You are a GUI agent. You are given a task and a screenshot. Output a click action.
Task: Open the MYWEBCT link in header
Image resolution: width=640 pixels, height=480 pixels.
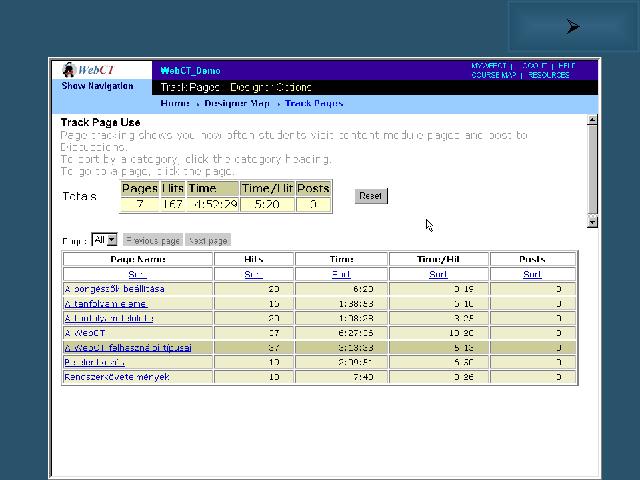tap(489, 66)
